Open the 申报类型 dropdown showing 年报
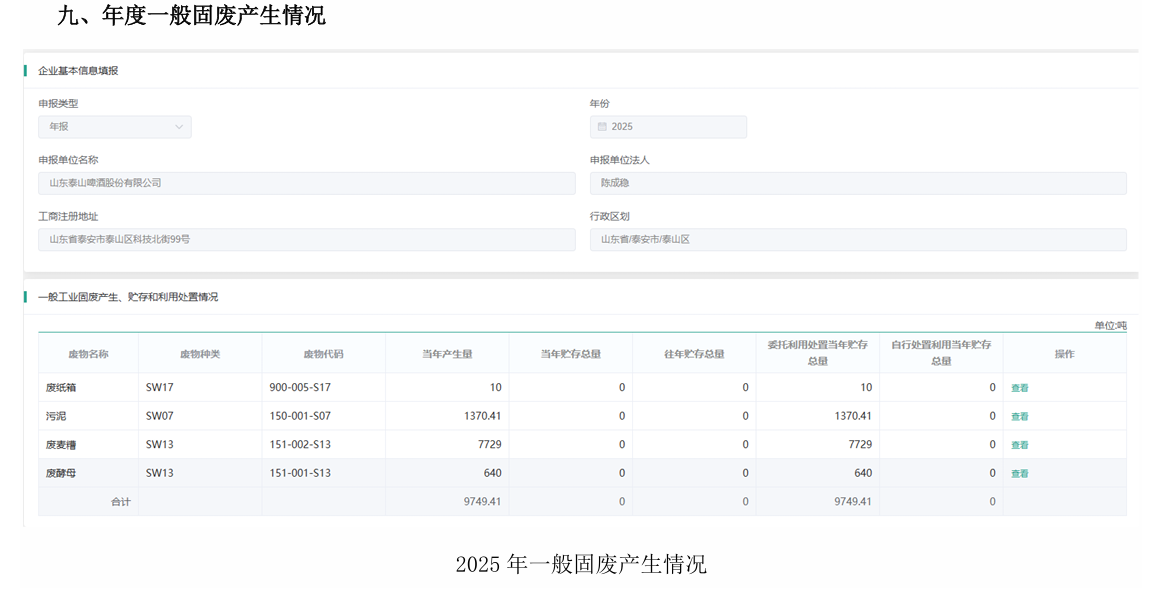The height and width of the screenshot is (591, 1168). [x=114, y=127]
